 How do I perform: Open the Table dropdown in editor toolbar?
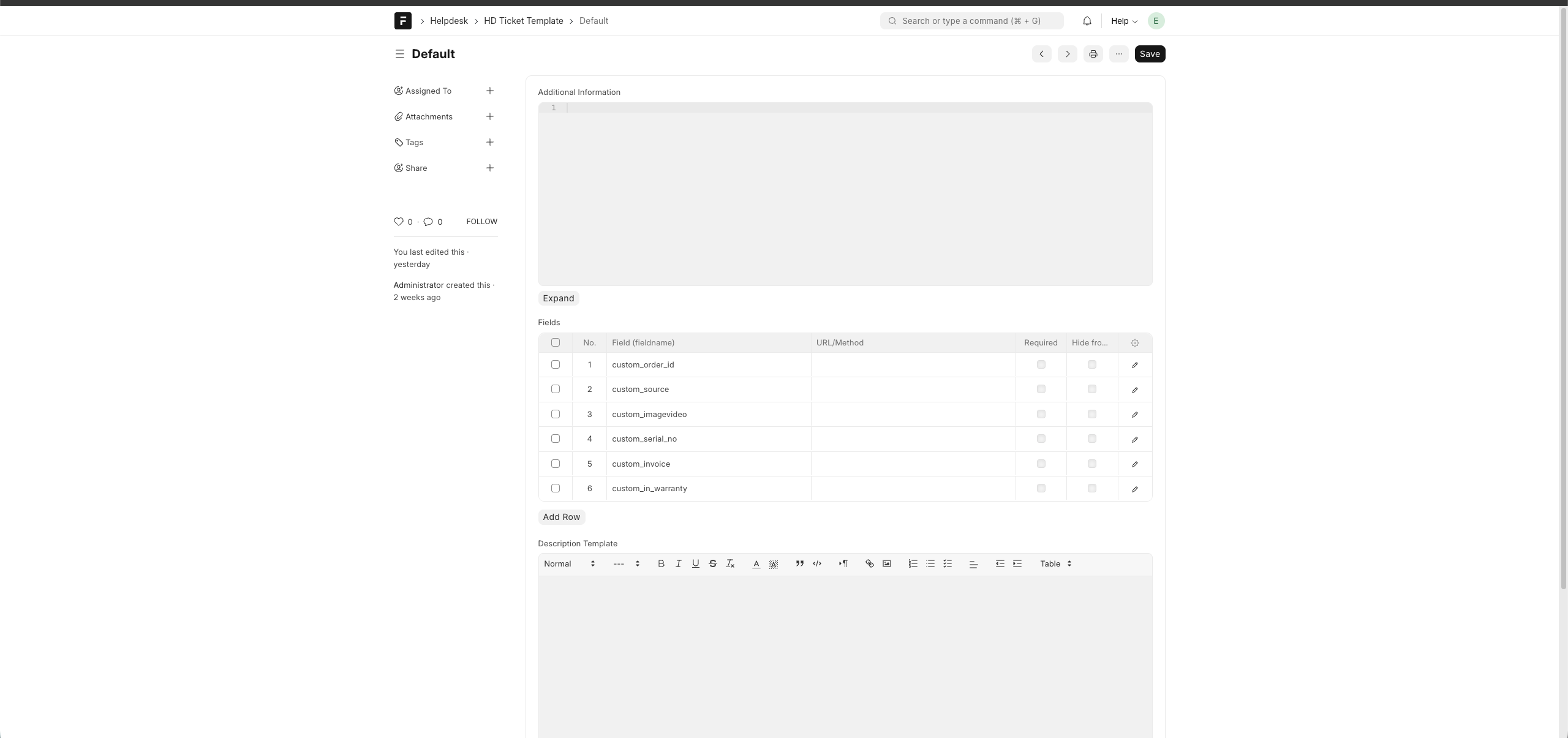(1055, 563)
